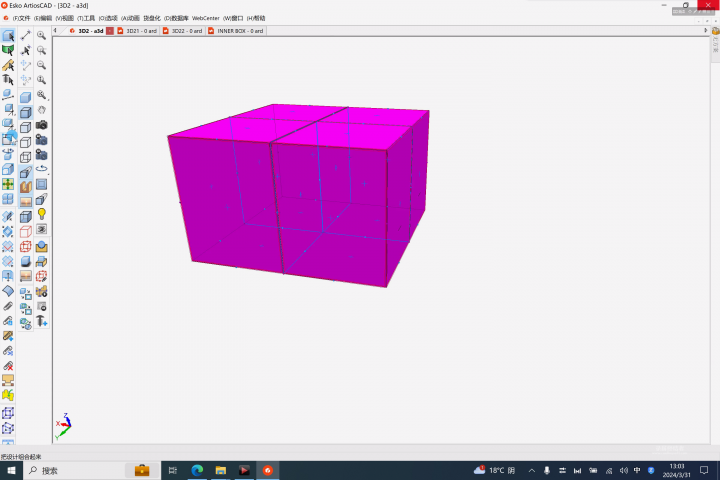Select the hand pan tool
The width and height of the screenshot is (720, 480).
click(x=42, y=110)
